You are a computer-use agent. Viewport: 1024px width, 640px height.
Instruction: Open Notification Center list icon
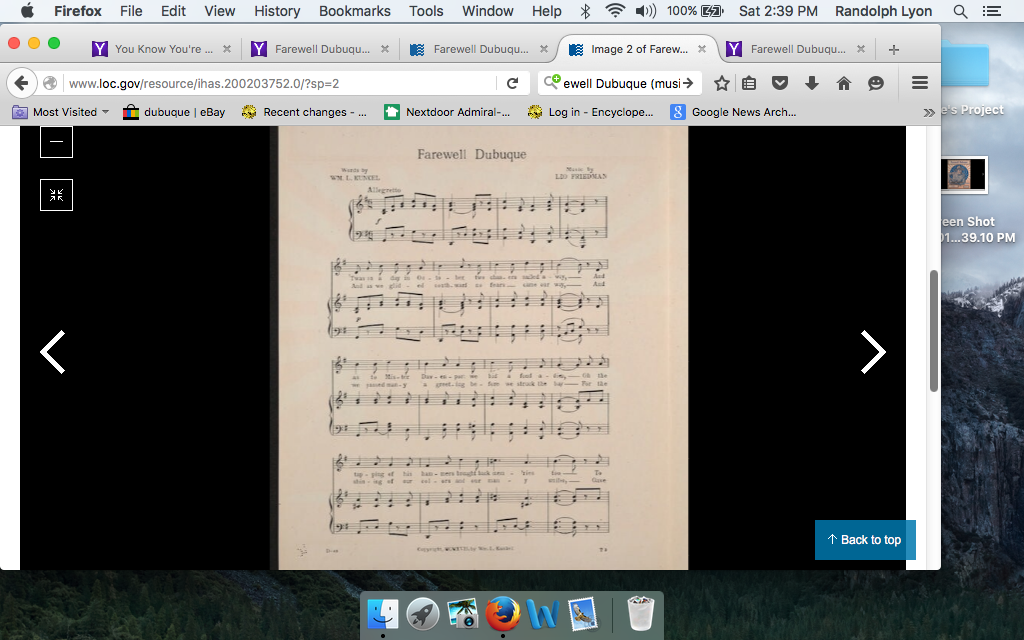[x=991, y=11]
